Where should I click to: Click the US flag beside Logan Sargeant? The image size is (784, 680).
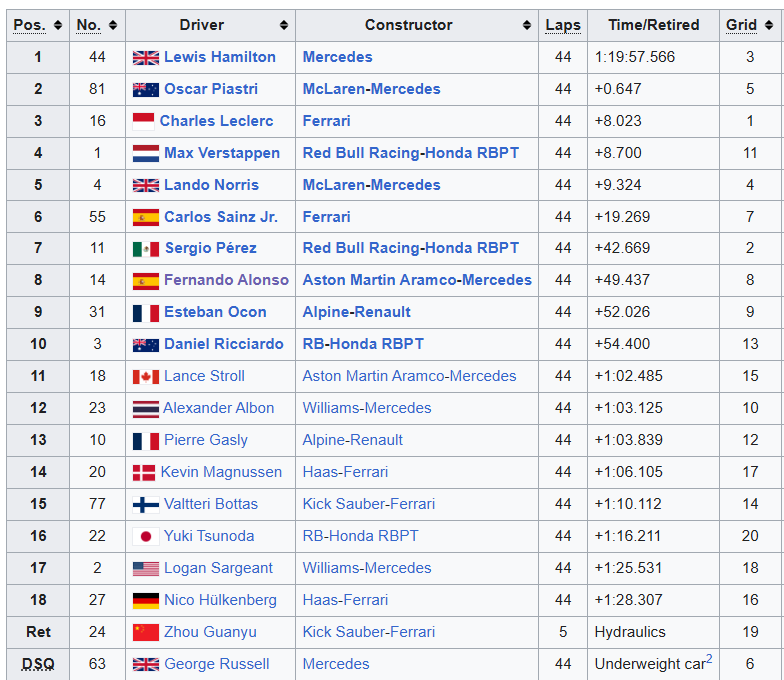pyautogui.click(x=146, y=568)
